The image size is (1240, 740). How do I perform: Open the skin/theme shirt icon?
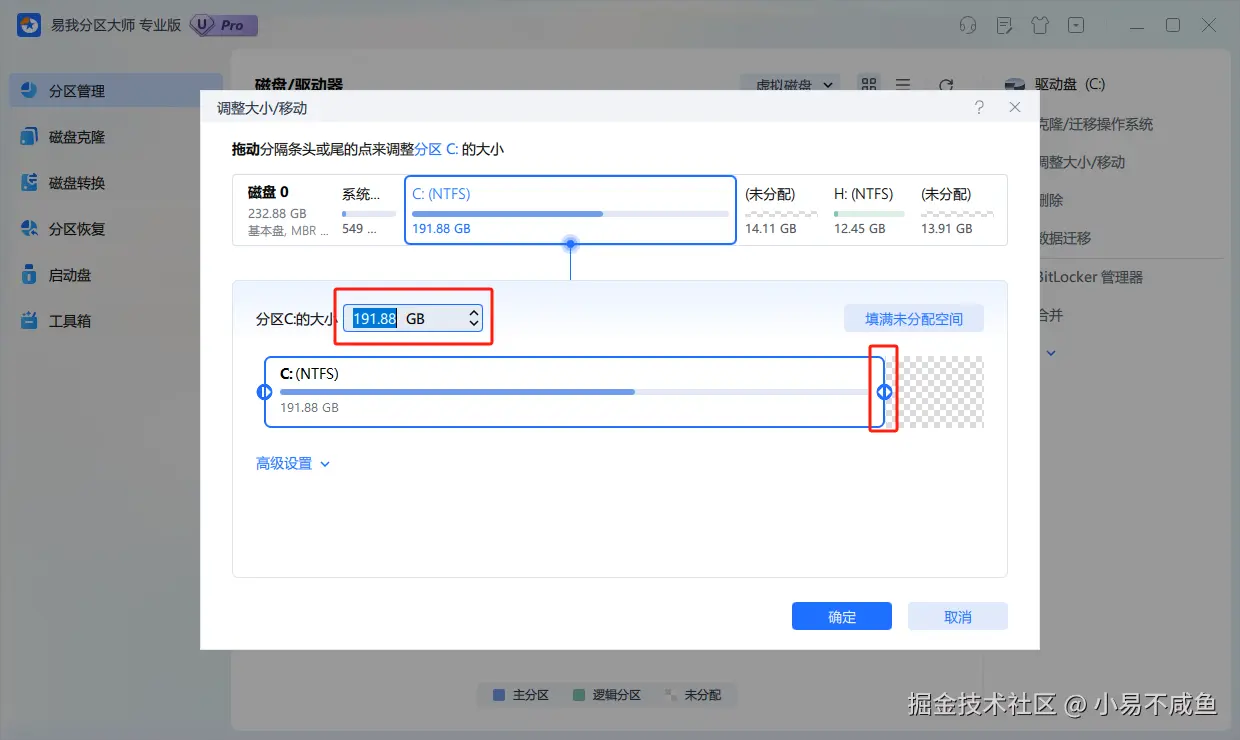point(1040,25)
